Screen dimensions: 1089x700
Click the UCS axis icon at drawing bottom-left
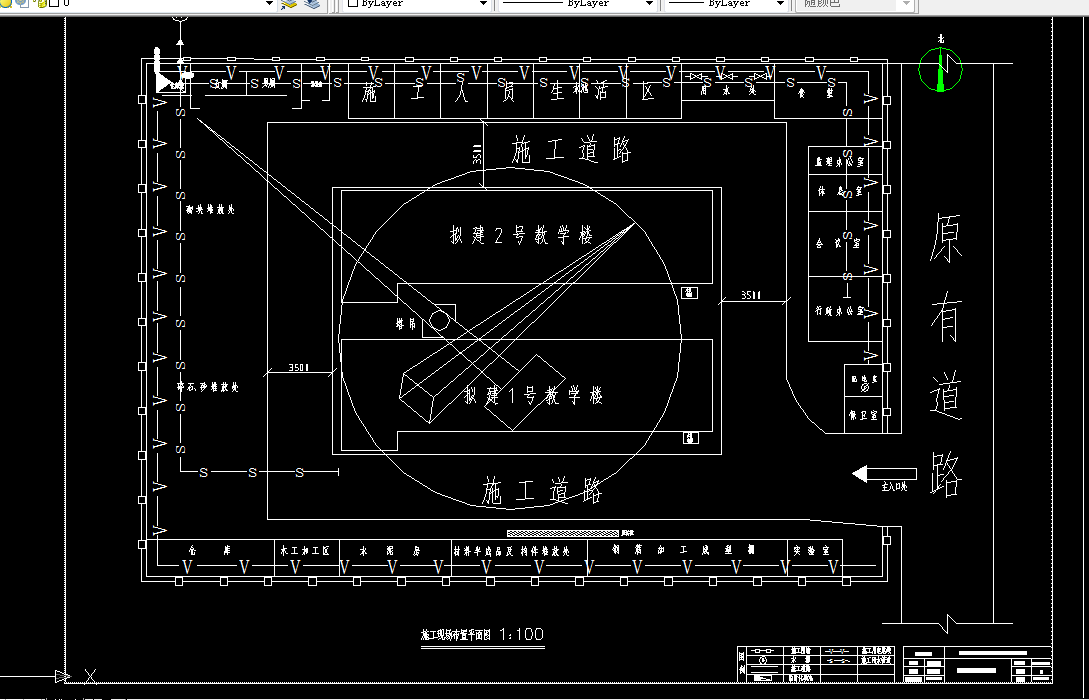point(62,675)
